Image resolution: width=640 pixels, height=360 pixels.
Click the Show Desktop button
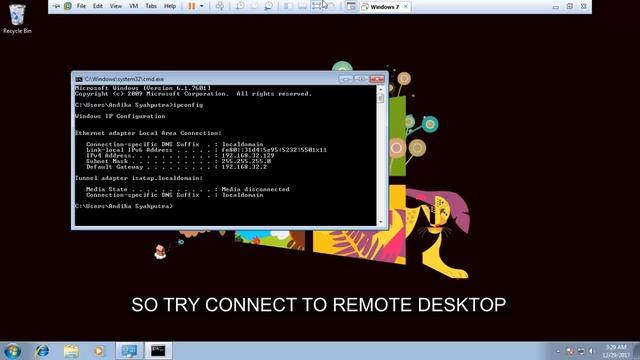tap(636, 351)
